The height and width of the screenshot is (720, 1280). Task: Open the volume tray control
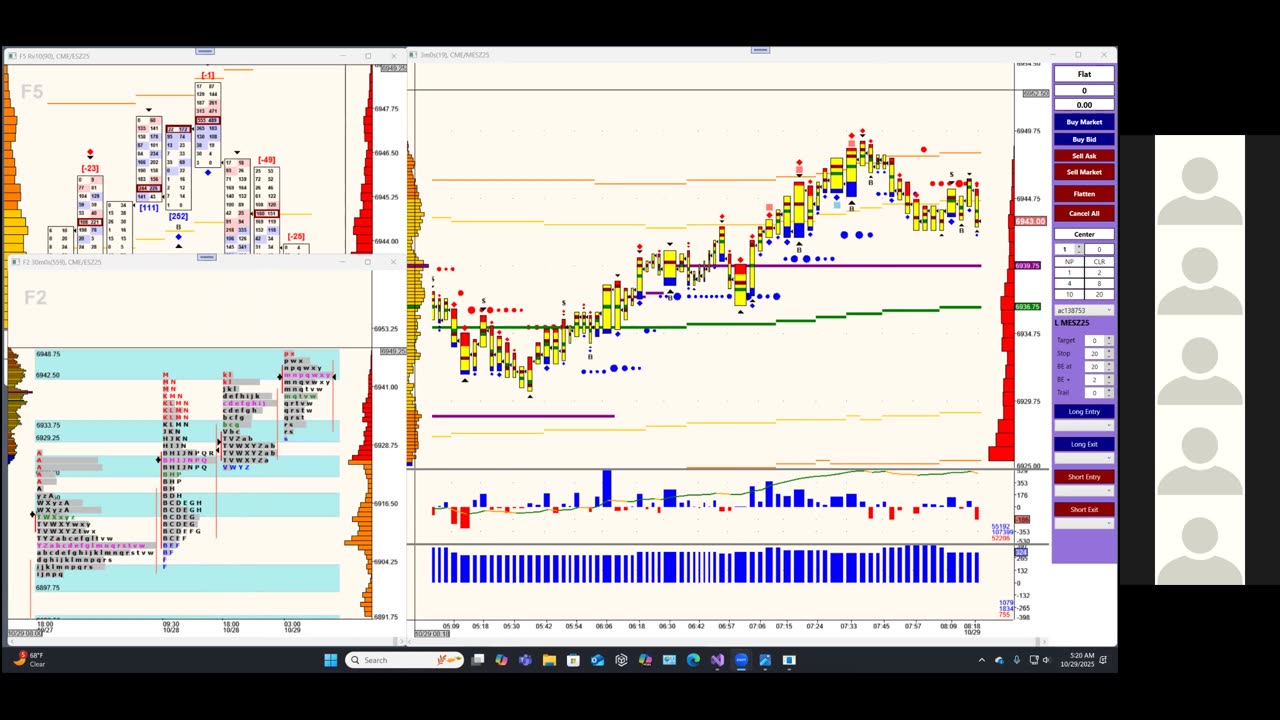click(1048, 660)
